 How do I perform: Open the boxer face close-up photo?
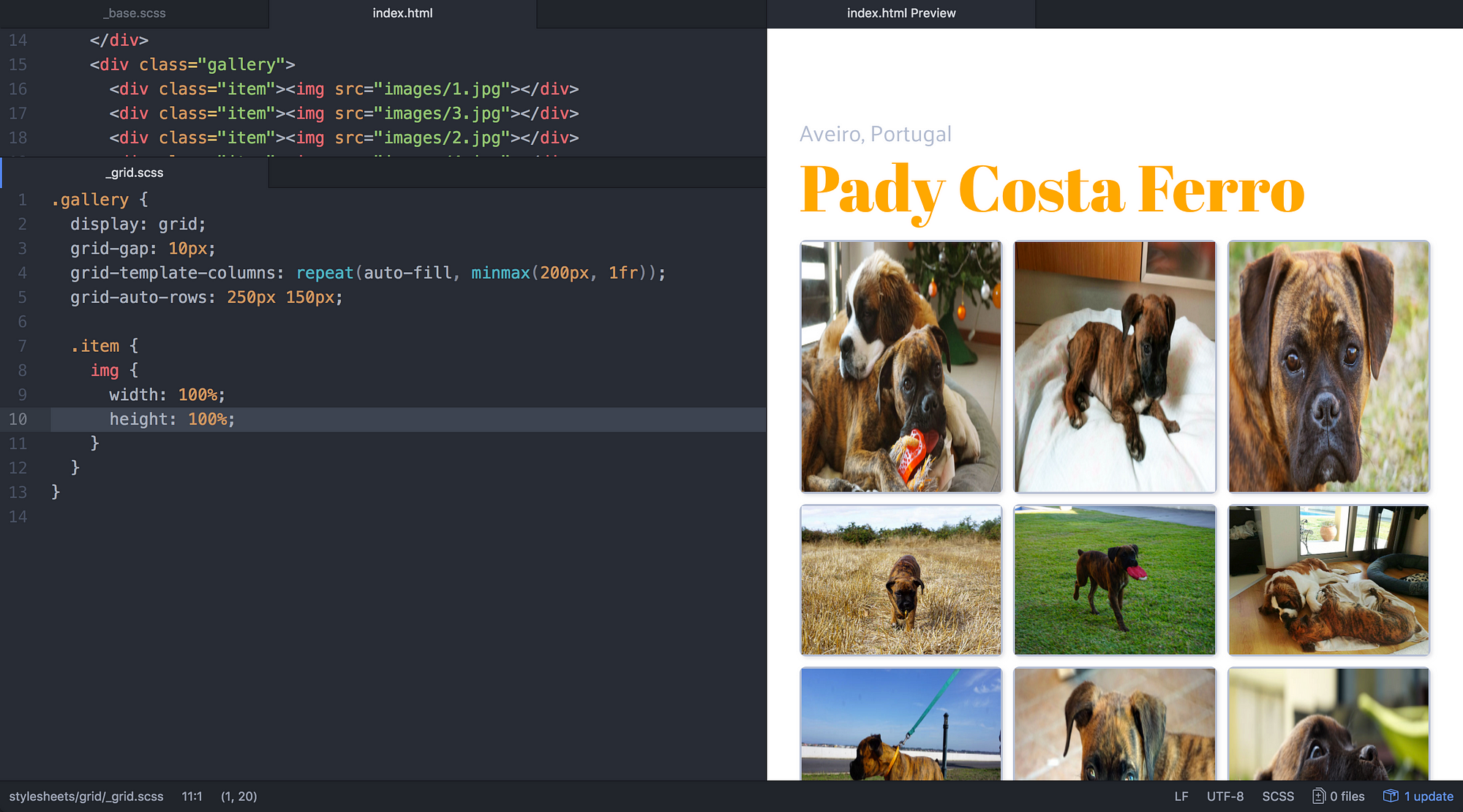(x=1328, y=366)
